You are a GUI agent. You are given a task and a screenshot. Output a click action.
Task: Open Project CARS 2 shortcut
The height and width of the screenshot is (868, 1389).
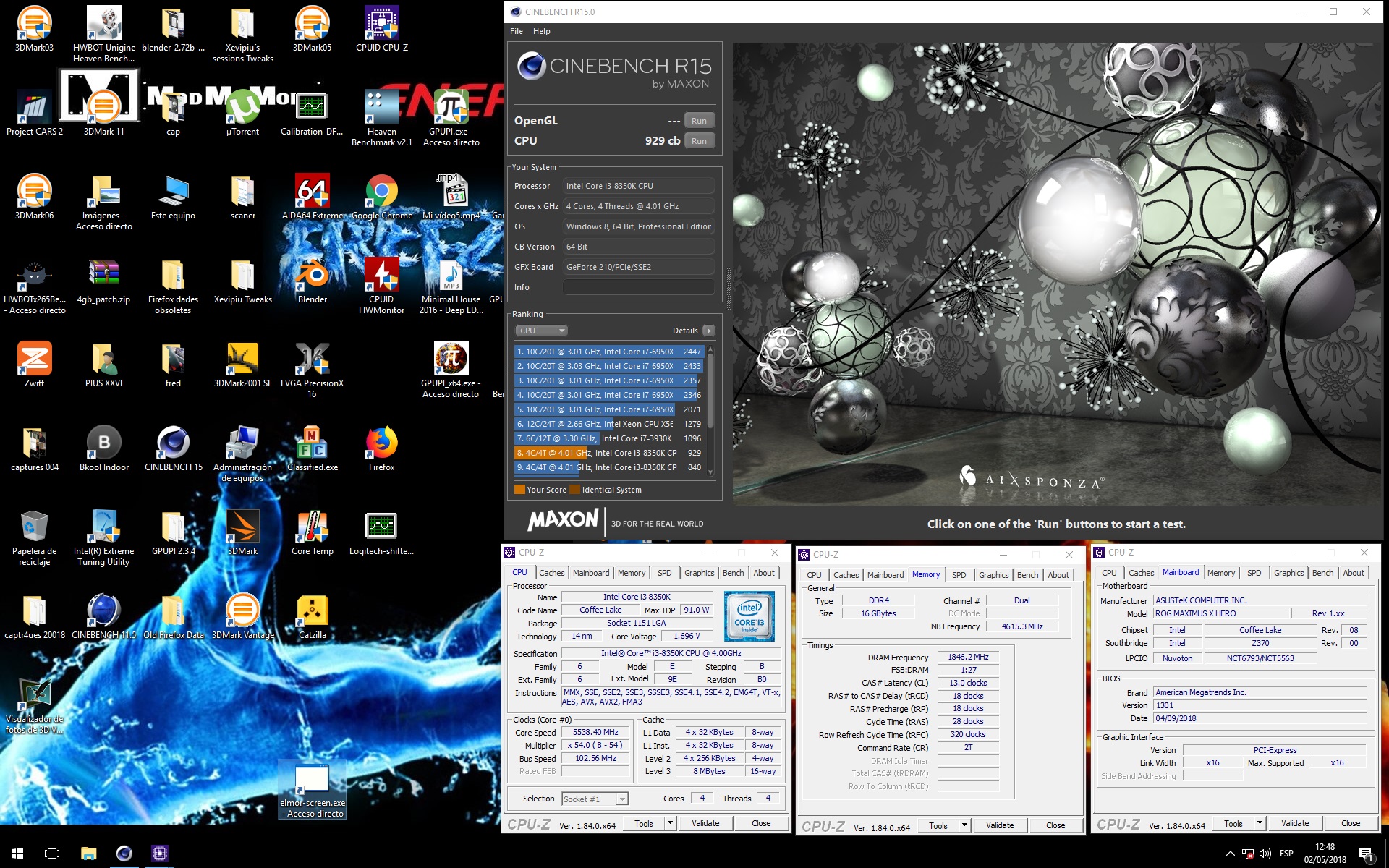[x=34, y=112]
